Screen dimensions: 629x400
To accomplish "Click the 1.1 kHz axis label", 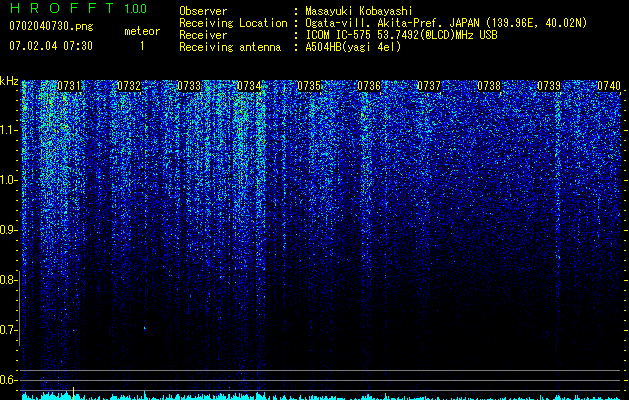I will (7, 130).
